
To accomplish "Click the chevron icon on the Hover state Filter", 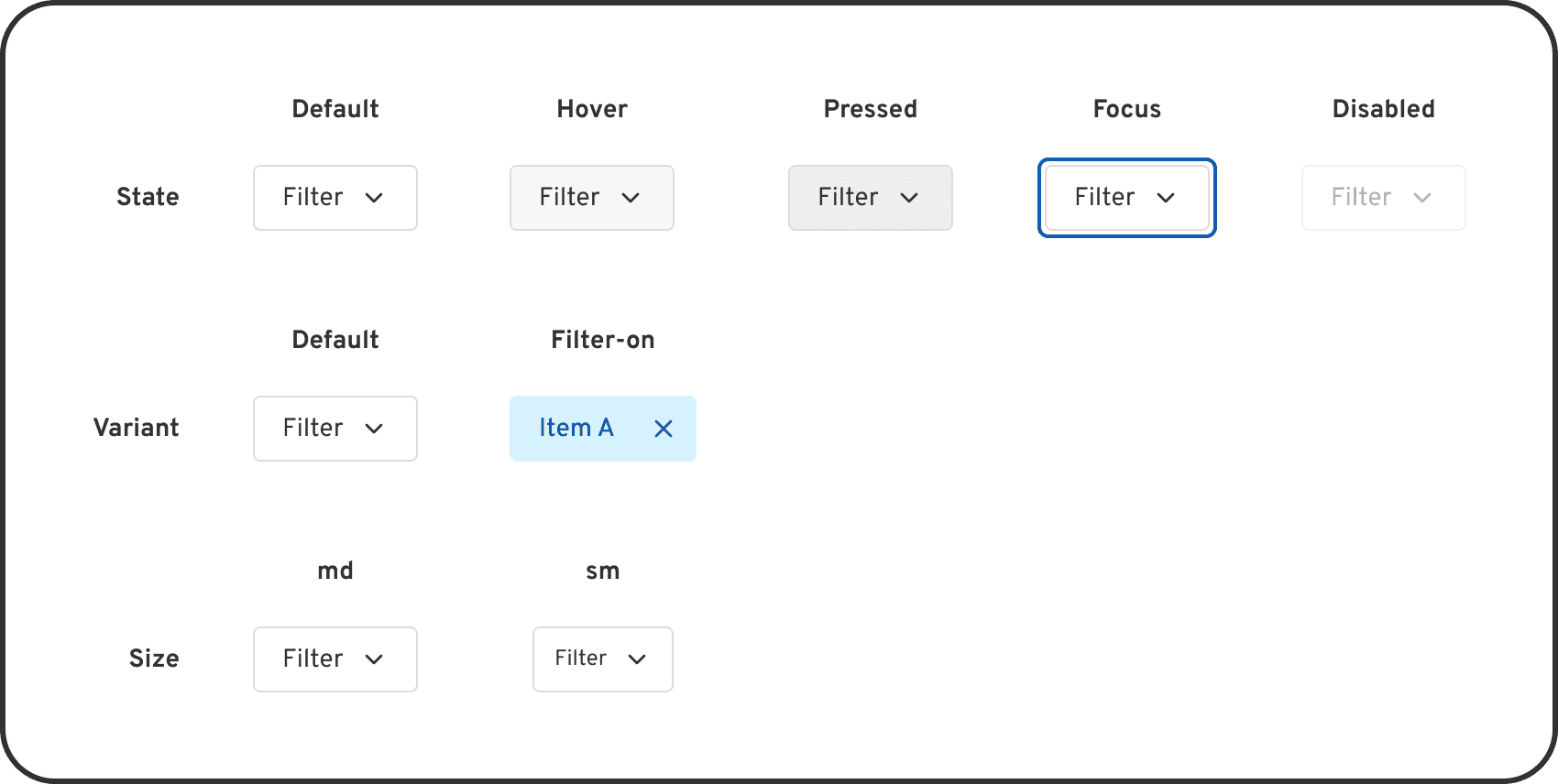I will tap(633, 198).
